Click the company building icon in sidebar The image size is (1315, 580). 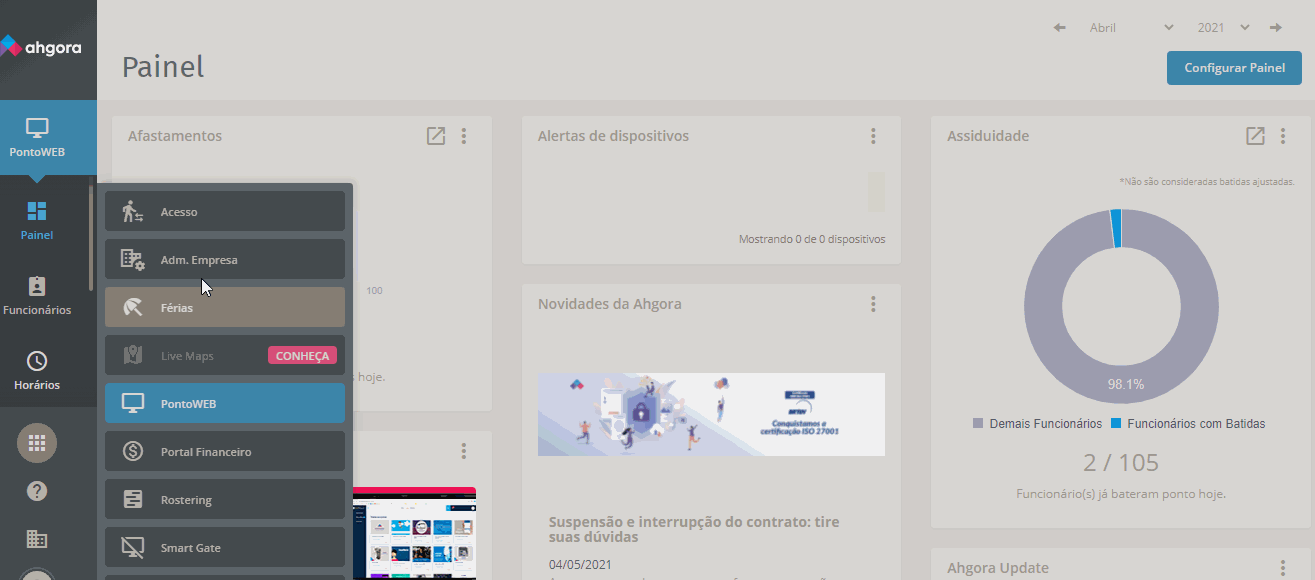pyautogui.click(x=37, y=539)
